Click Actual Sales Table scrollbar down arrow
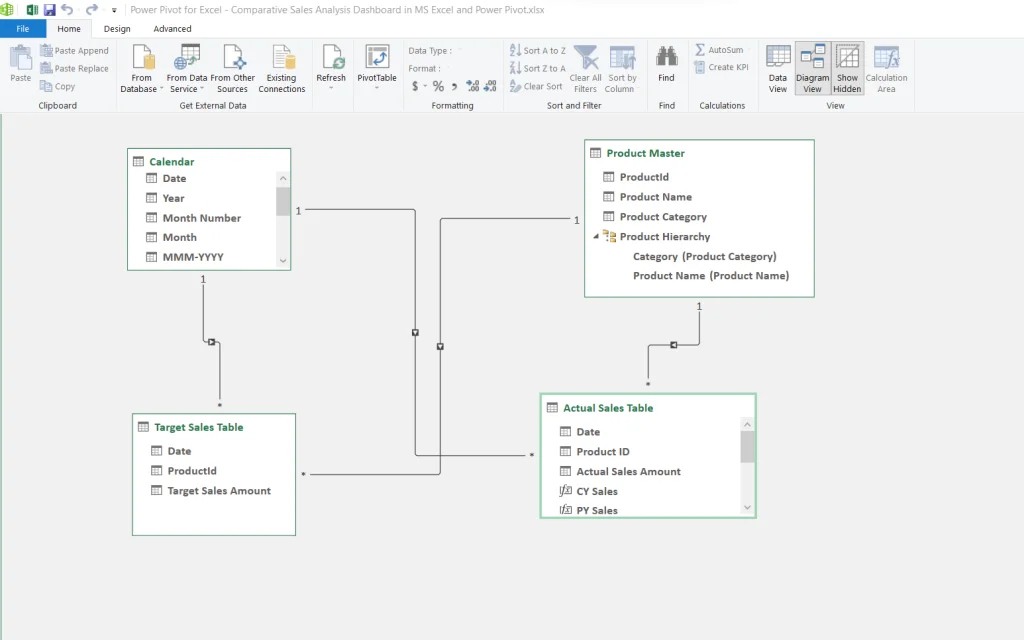The width and height of the screenshot is (1024, 640). [x=748, y=507]
